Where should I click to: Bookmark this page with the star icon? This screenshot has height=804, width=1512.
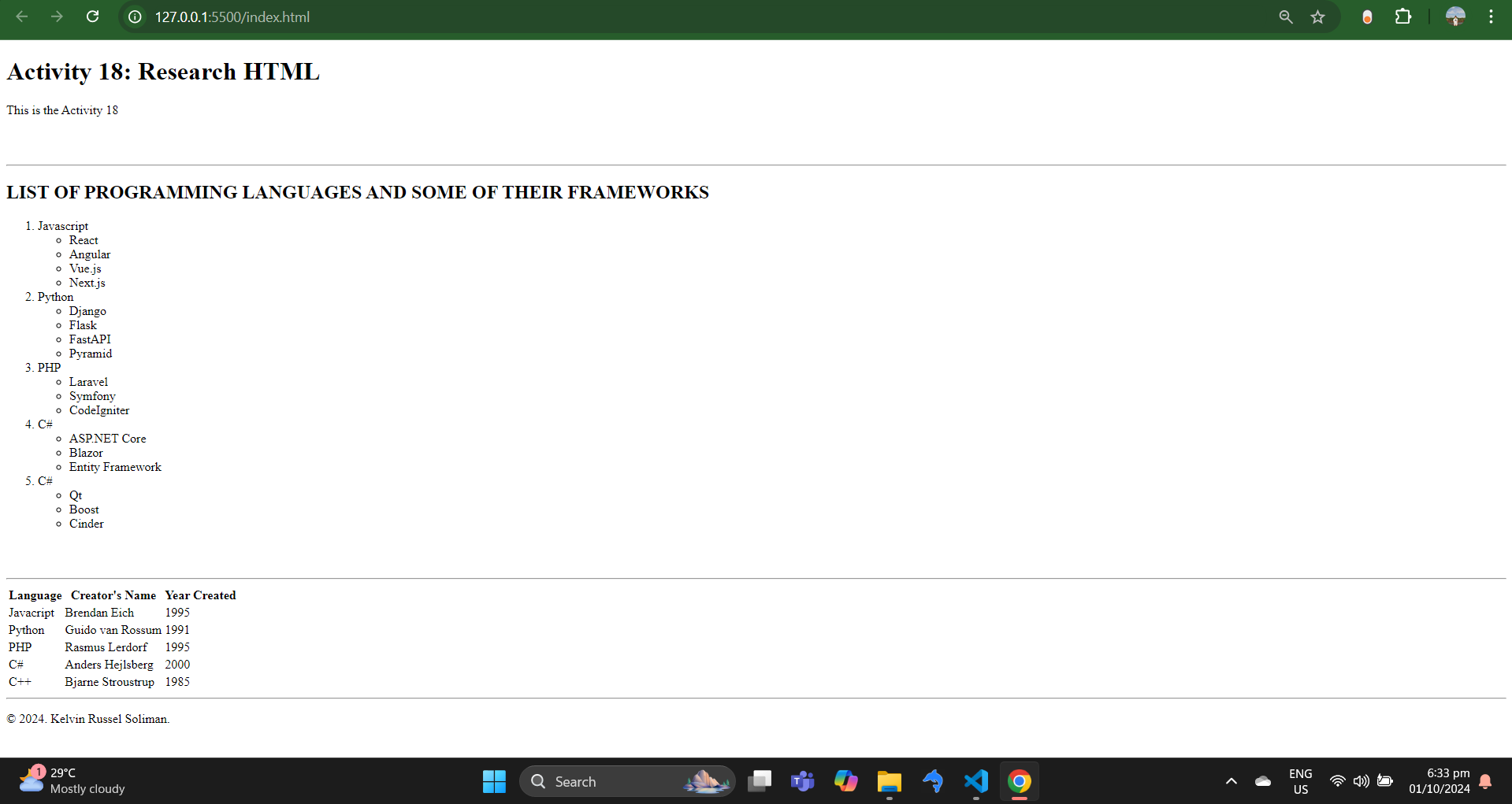click(x=1318, y=17)
